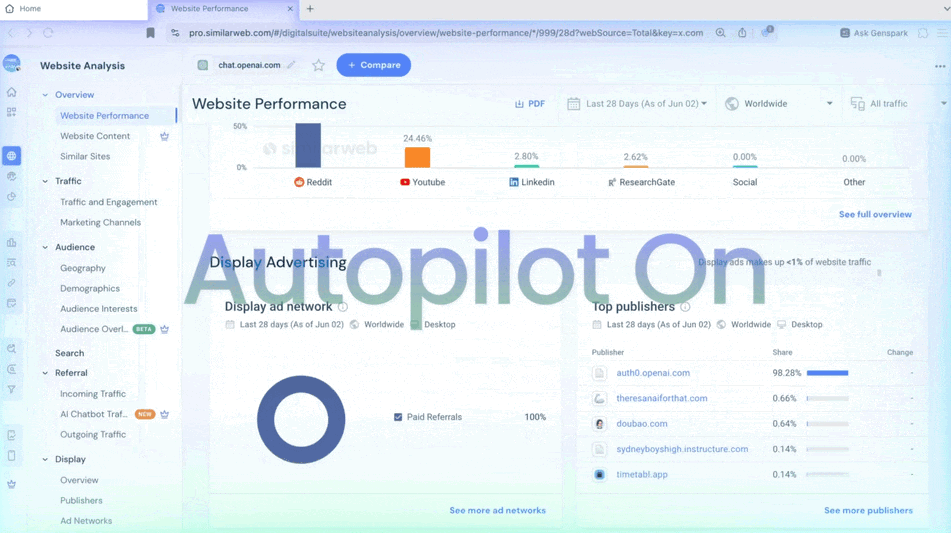
Task: Open timetabl.app publisher link
Action: tap(642, 475)
